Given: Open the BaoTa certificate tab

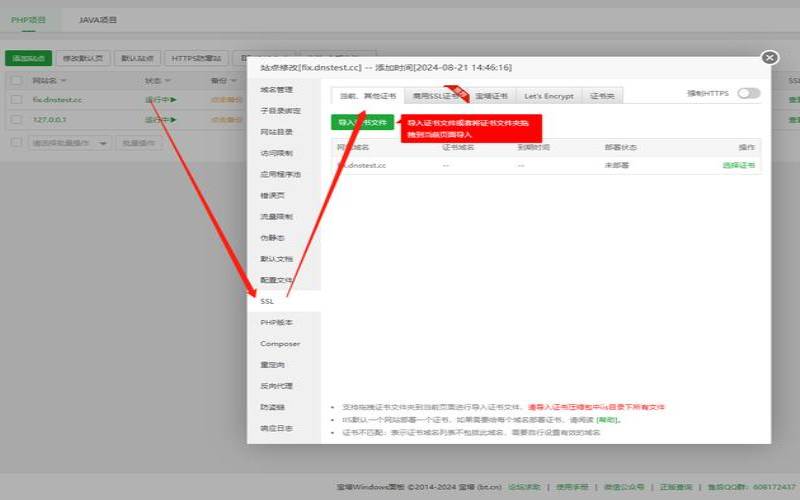Looking at the screenshot, I should click(491, 96).
